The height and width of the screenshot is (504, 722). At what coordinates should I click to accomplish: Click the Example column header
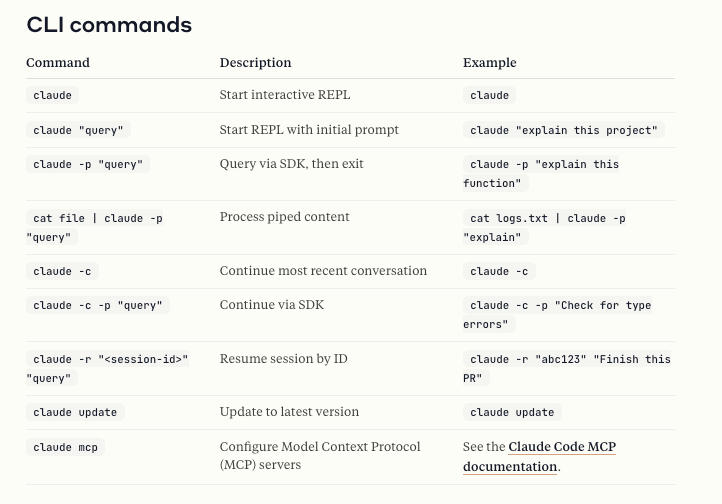[489, 62]
